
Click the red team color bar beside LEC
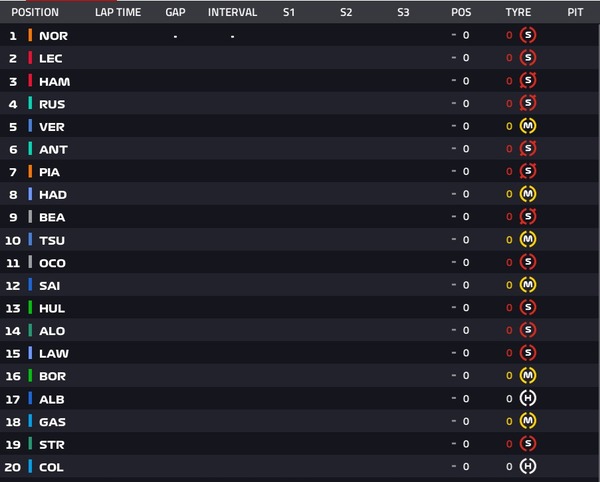(30, 58)
